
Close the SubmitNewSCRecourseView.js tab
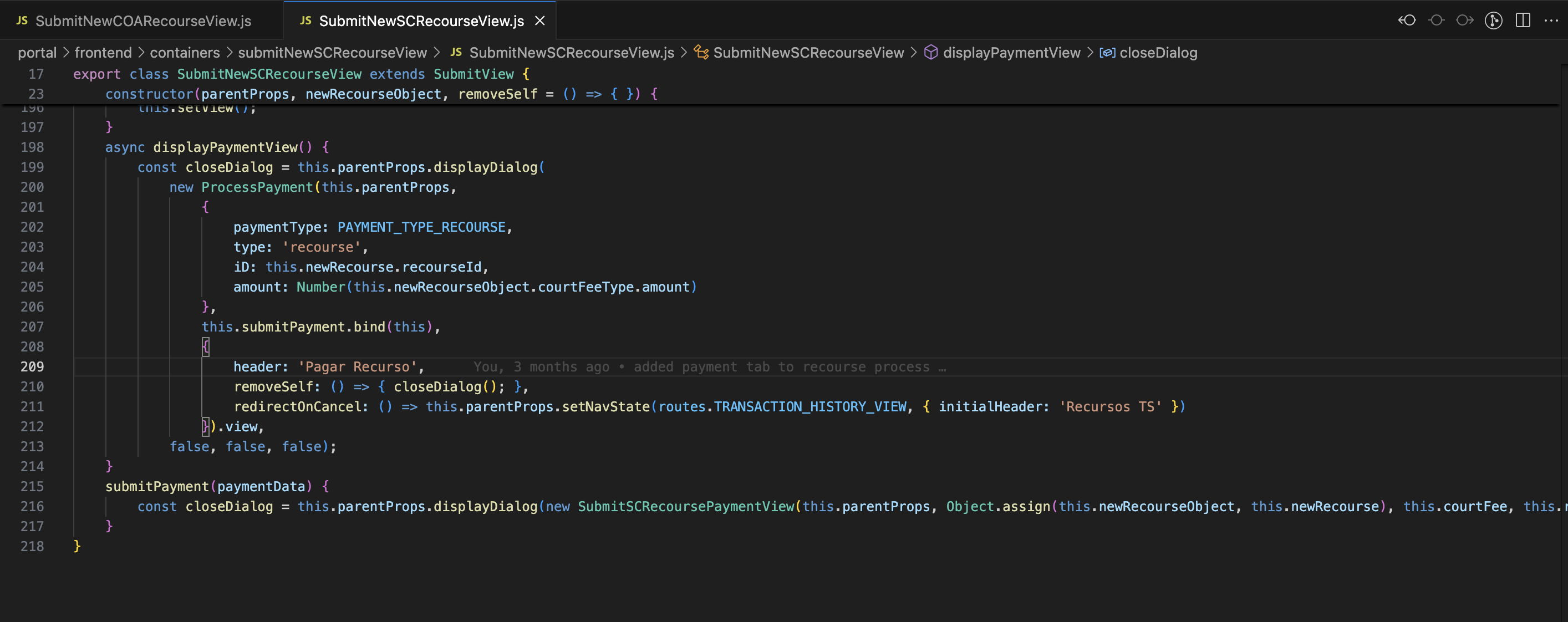[x=539, y=21]
